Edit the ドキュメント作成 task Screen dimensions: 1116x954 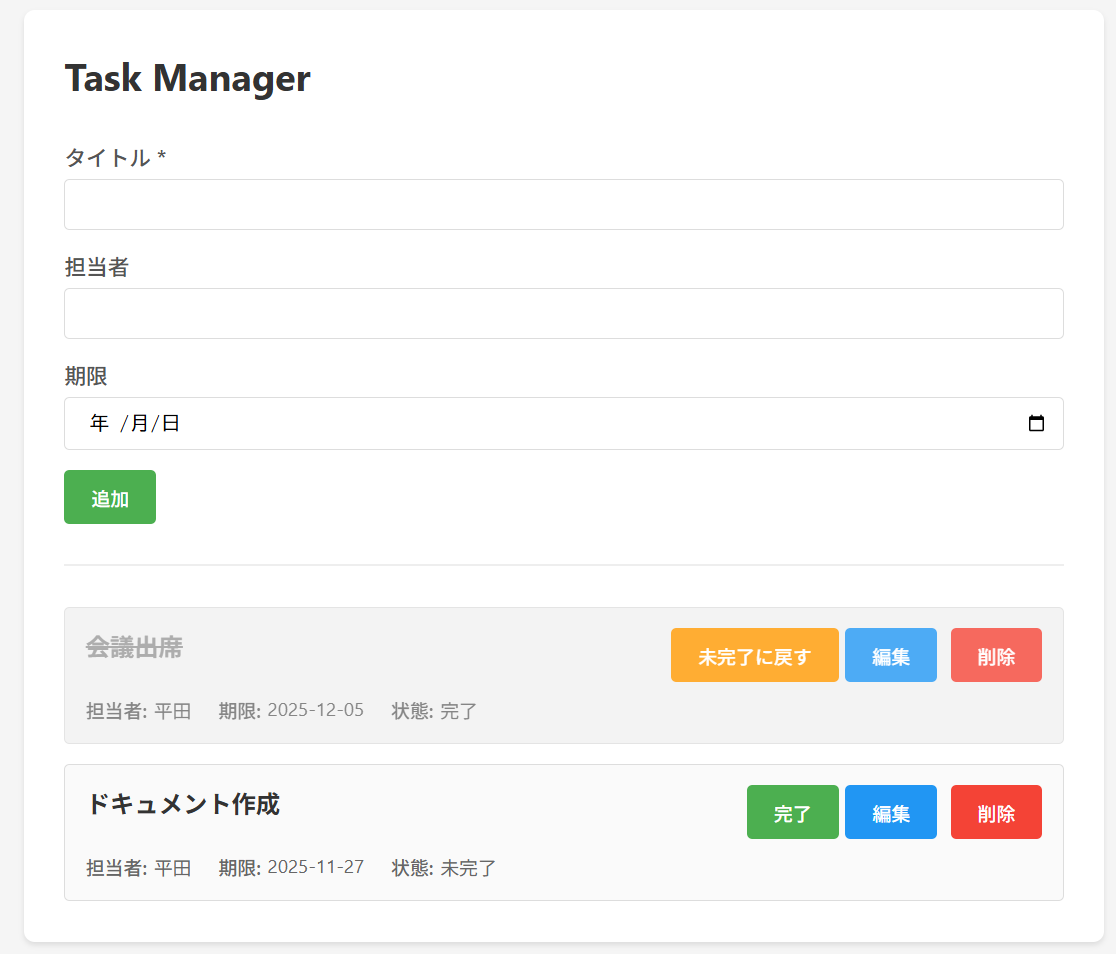(890, 813)
